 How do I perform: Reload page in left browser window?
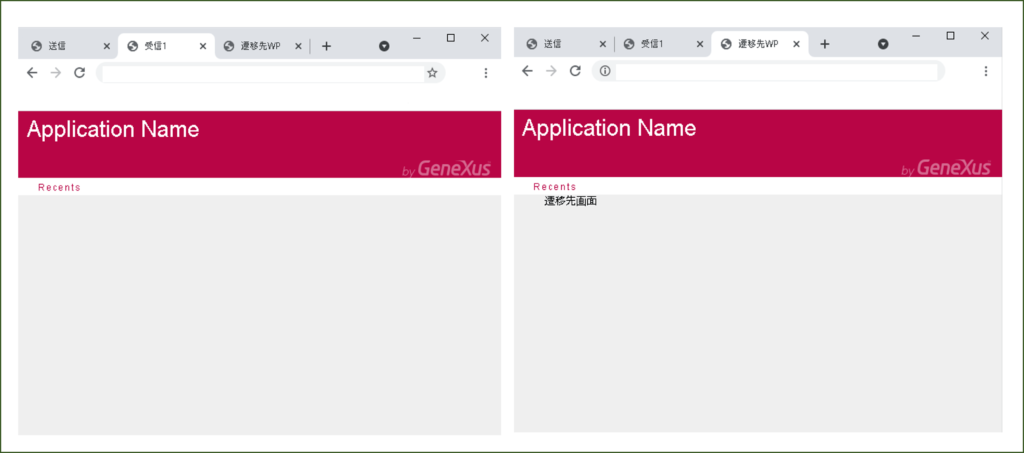pos(79,73)
